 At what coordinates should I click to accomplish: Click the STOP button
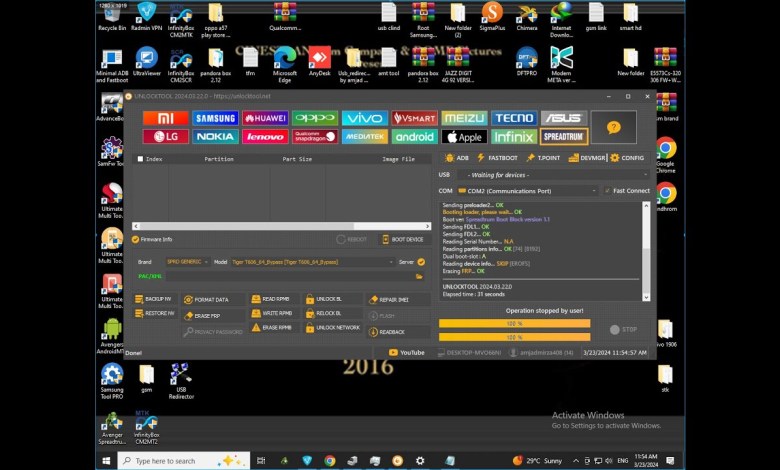pos(624,329)
